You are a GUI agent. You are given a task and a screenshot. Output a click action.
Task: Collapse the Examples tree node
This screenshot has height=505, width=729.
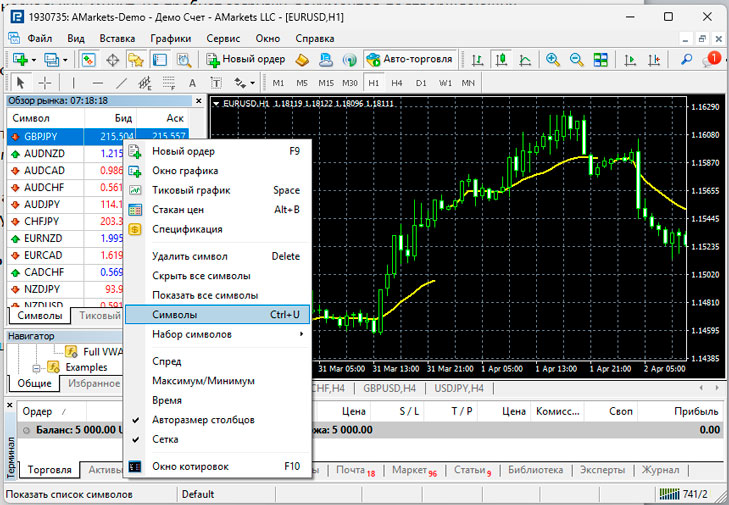[35, 367]
